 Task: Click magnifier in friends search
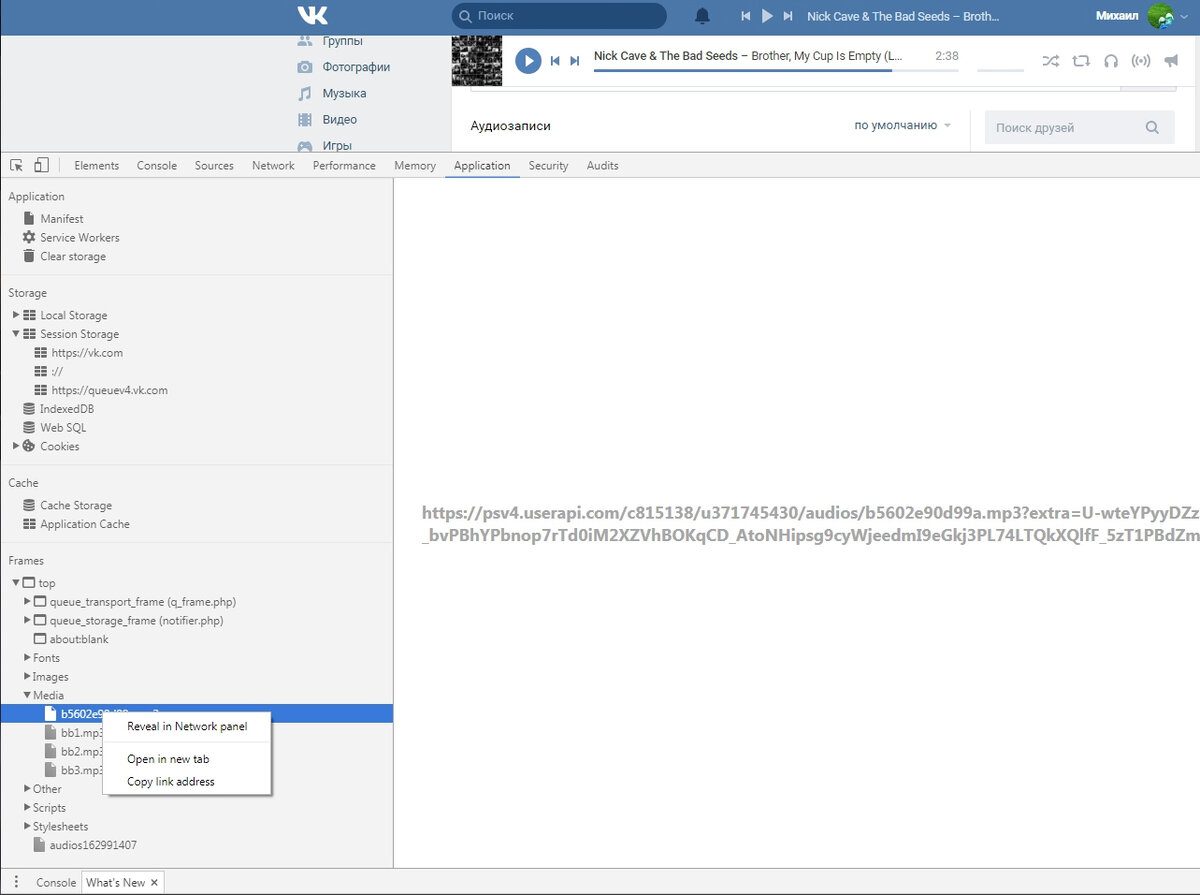pyautogui.click(x=1152, y=128)
